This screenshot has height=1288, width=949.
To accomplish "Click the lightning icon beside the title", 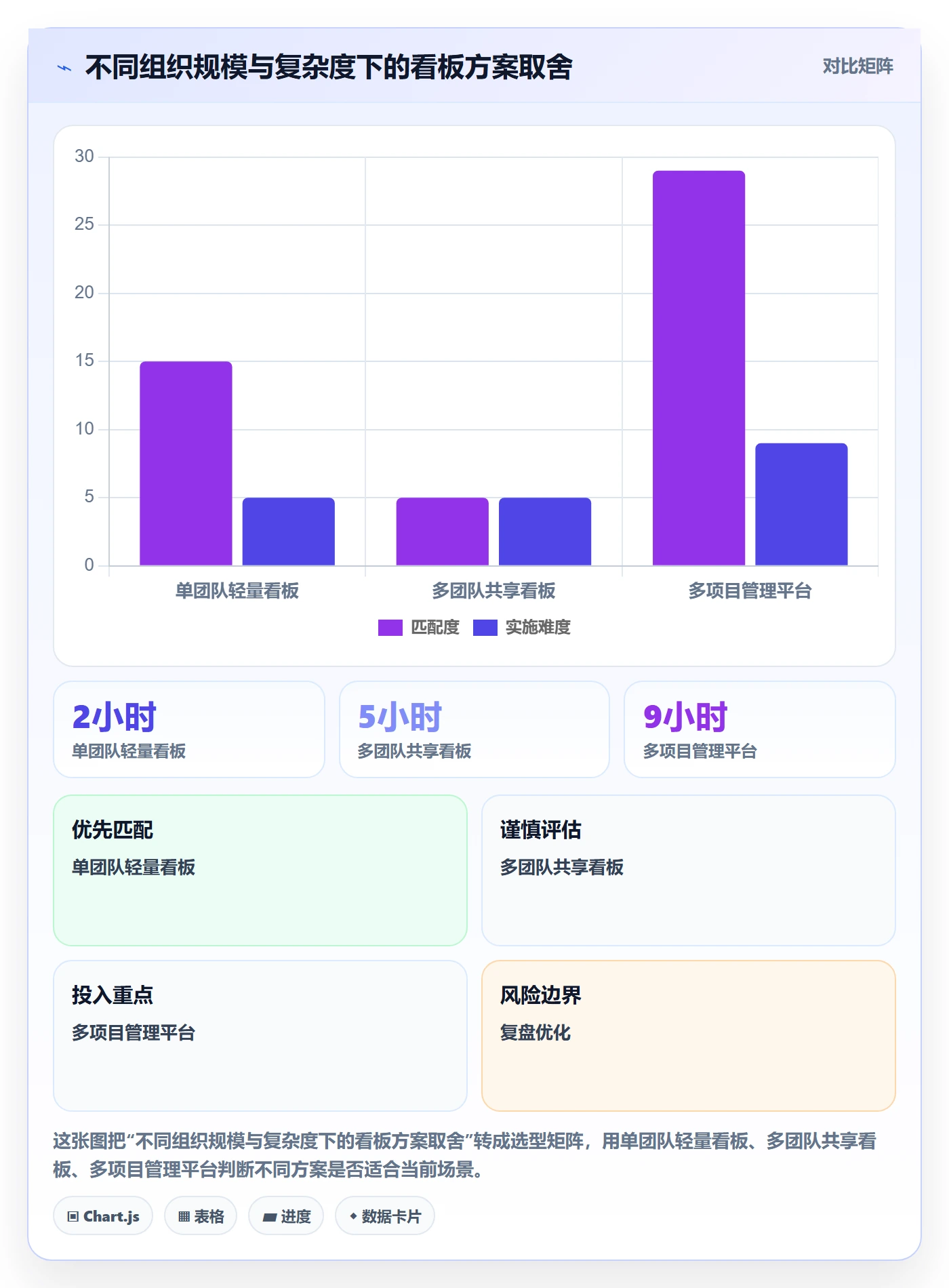I will [64, 68].
